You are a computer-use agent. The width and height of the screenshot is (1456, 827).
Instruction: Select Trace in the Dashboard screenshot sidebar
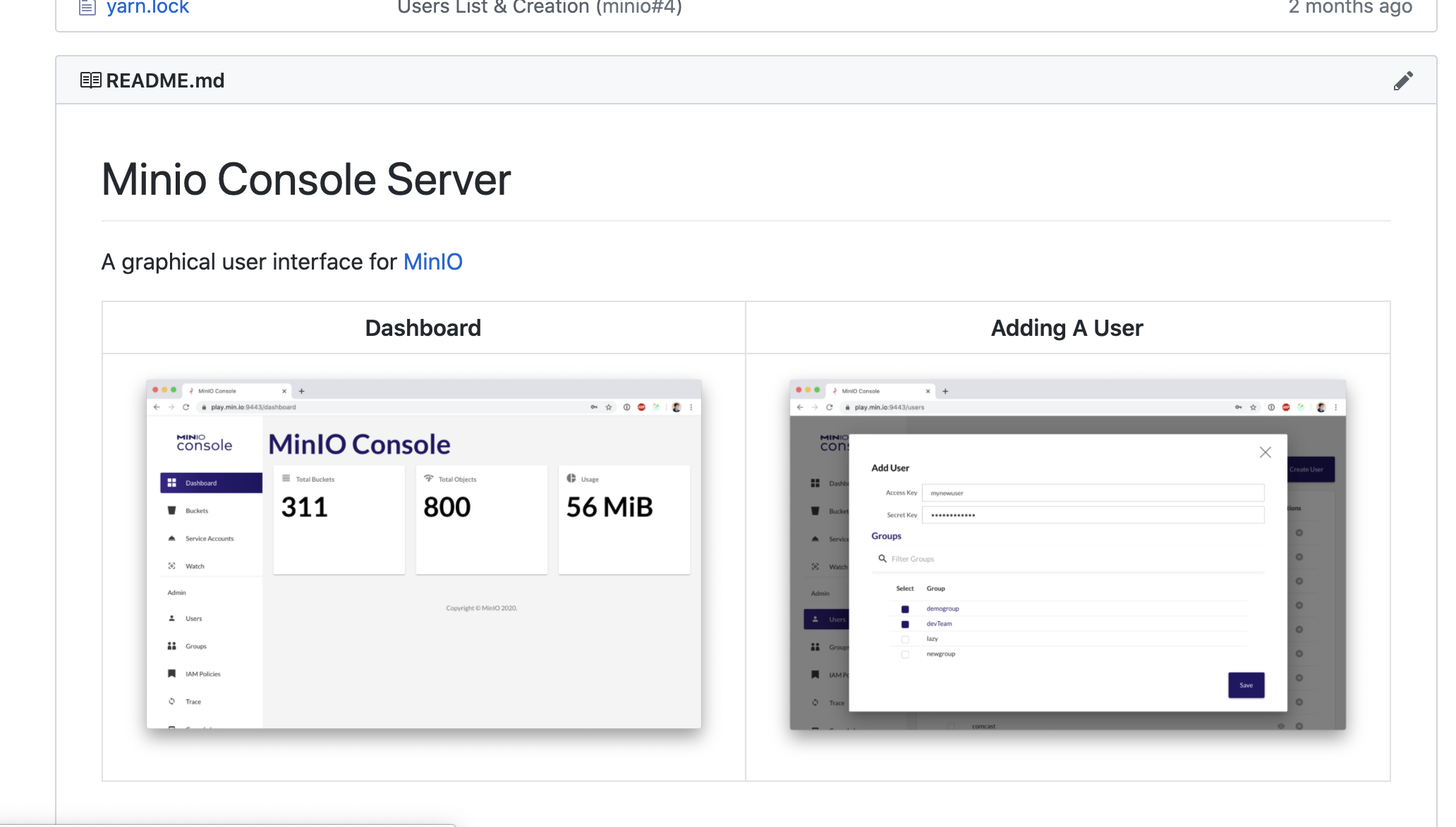pos(193,701)
